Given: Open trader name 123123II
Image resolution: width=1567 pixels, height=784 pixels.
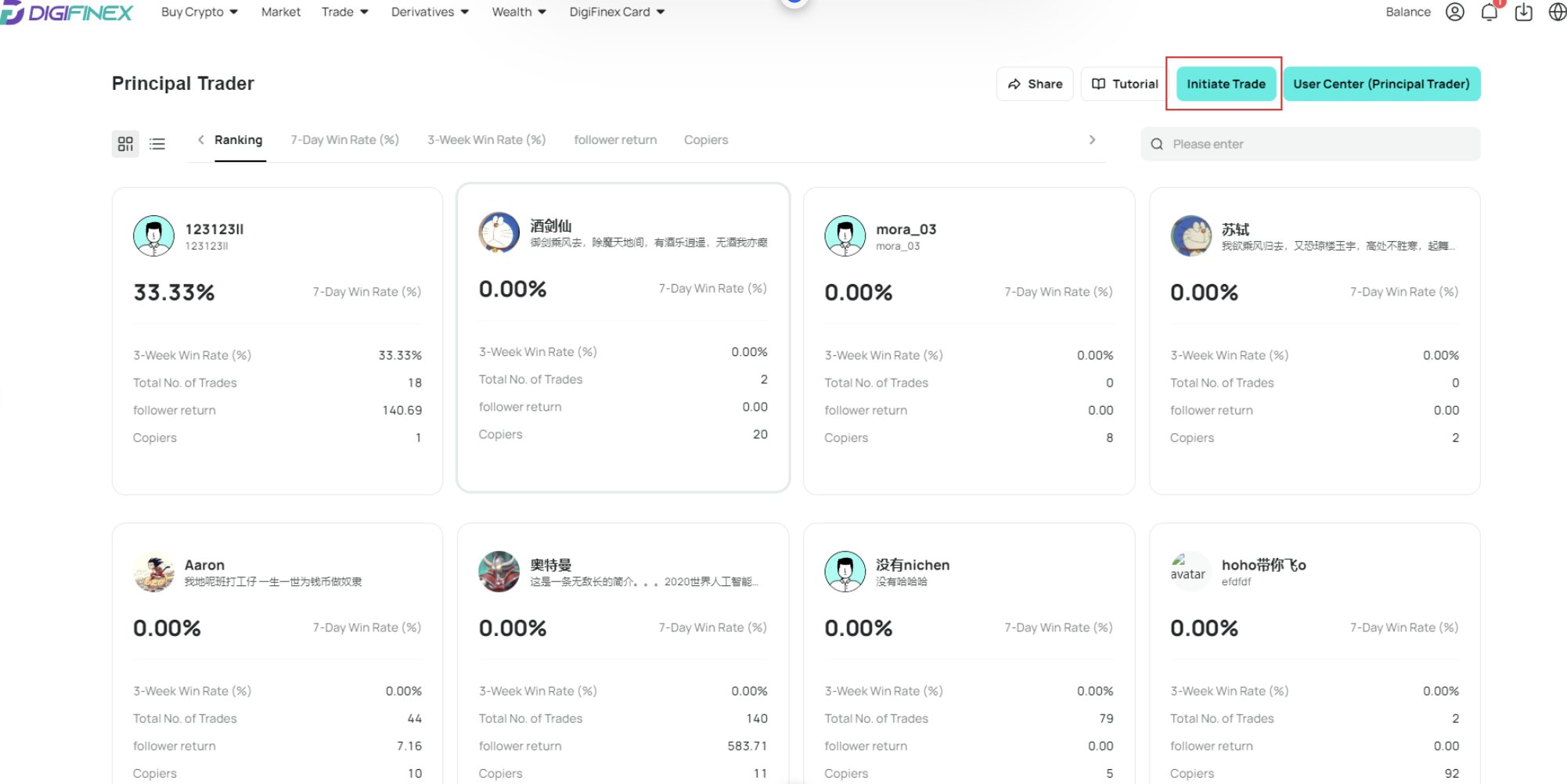Looking at the screenshot, I should click(x=214, y=229).
